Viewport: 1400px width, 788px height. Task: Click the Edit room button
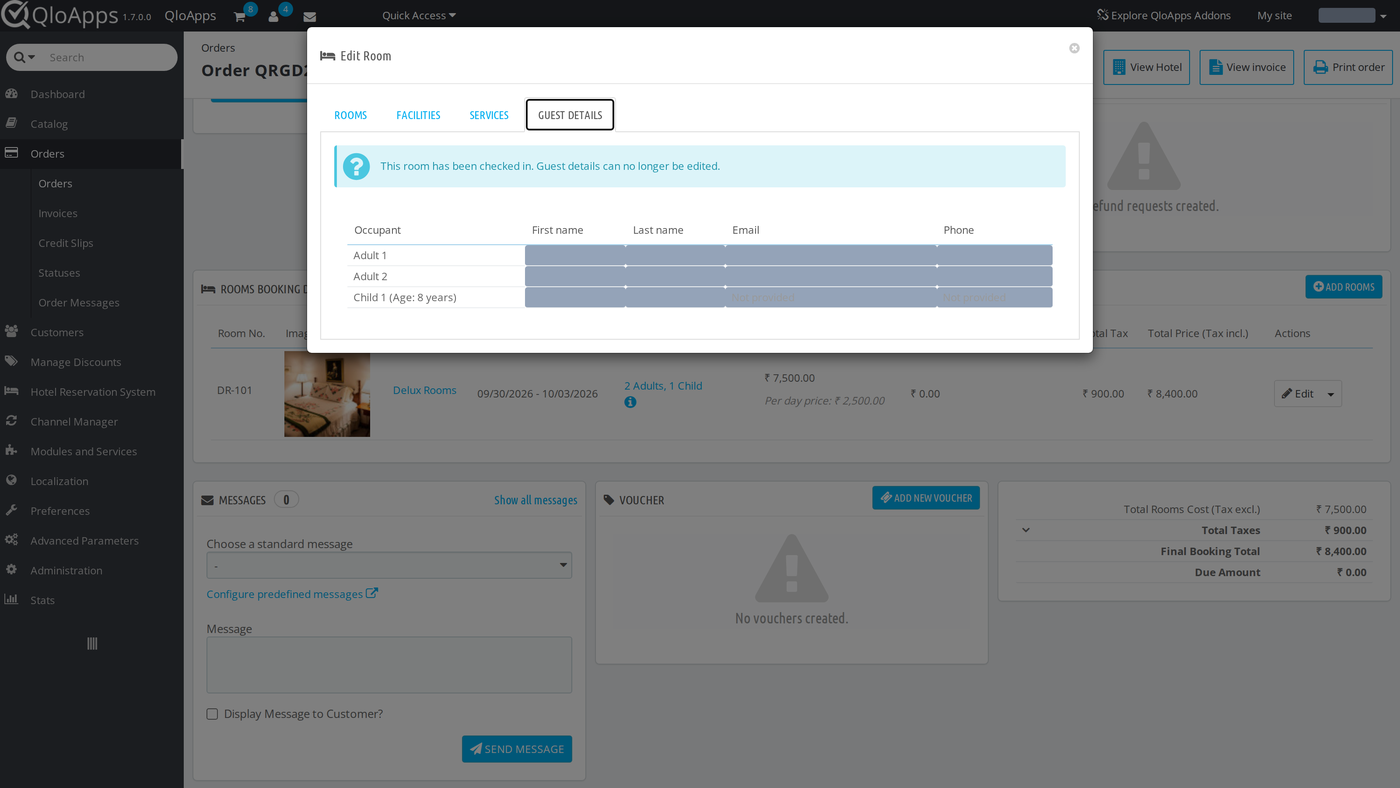1298,394
